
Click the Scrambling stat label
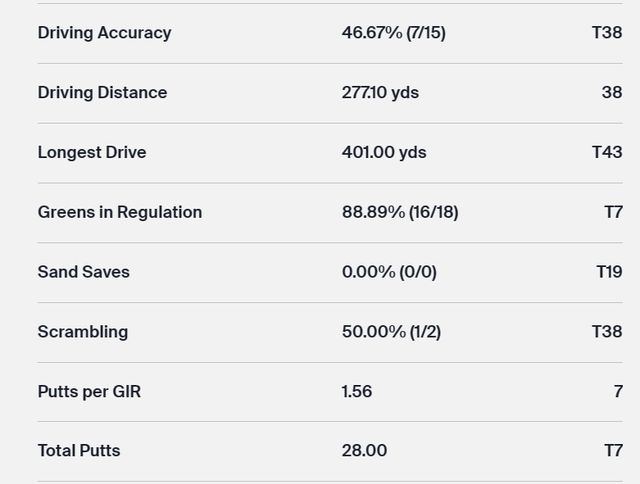(83, 332)
